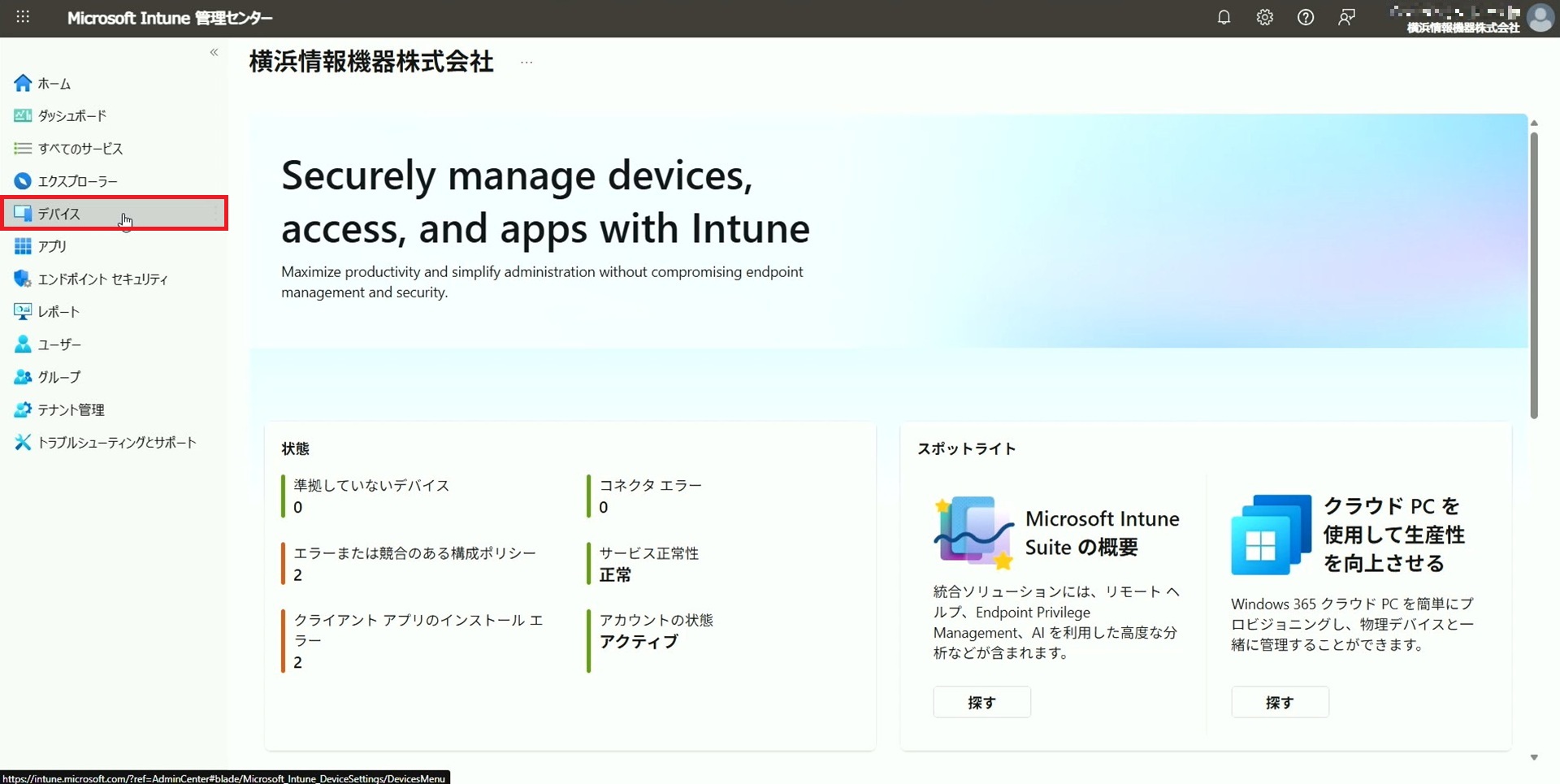Click 探す under クラウド PC card
1560x784 pixels.
coord(1280,702)
